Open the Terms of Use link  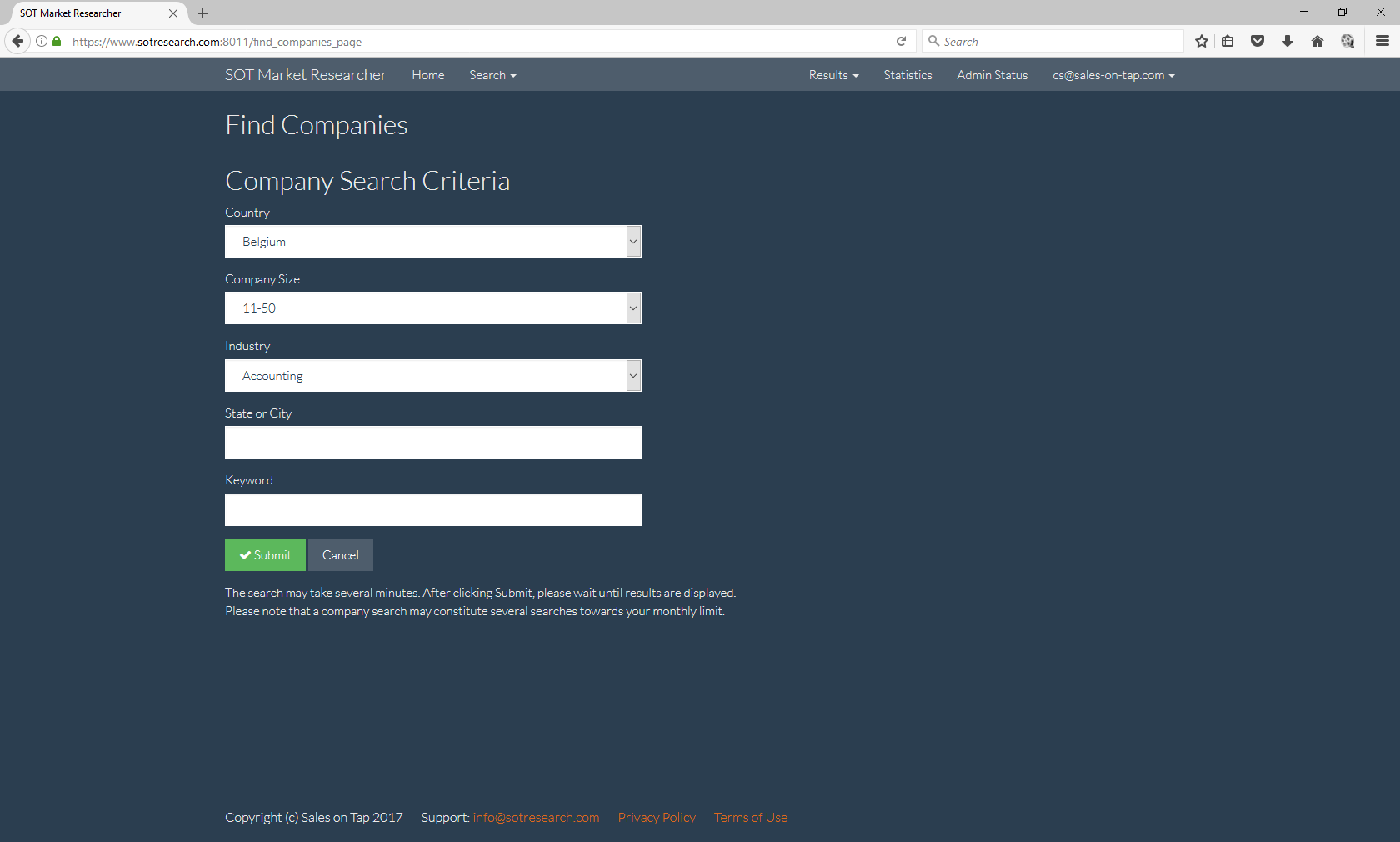751,818
